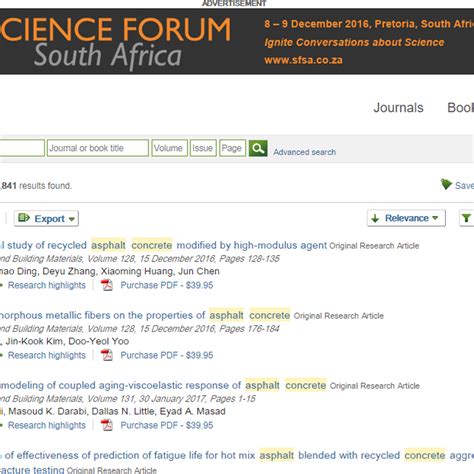The height and width of the screenshot is (474, 474).
Task: Click the Save search tag icon
Action: click(446, 184)
